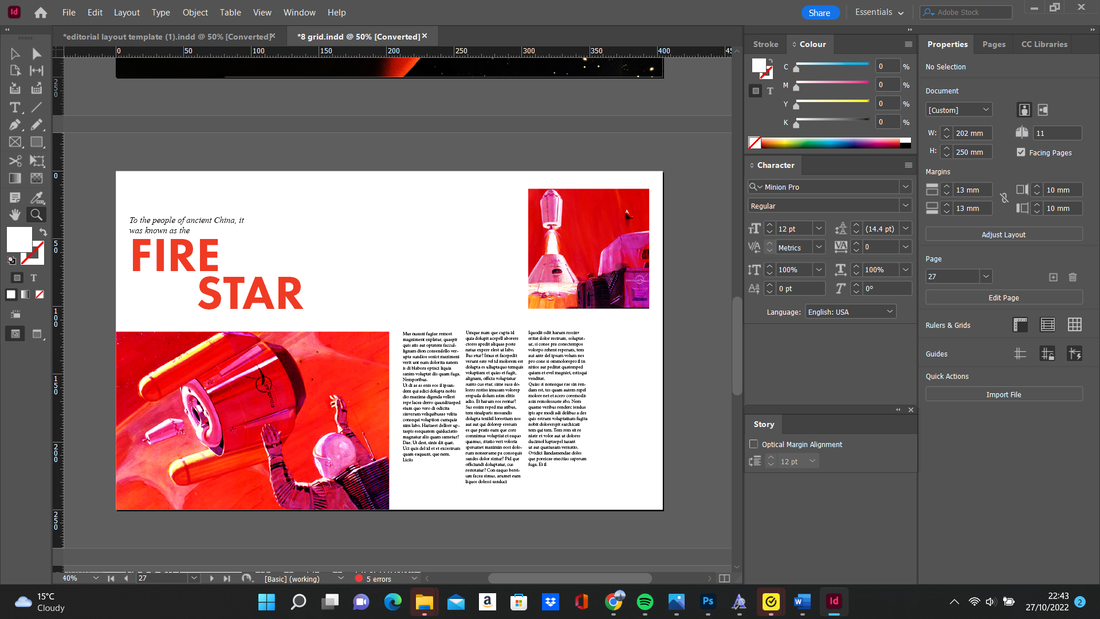
Task: Toggle the Facing Pages checkbox
Action: click(x=1021, y=152)
